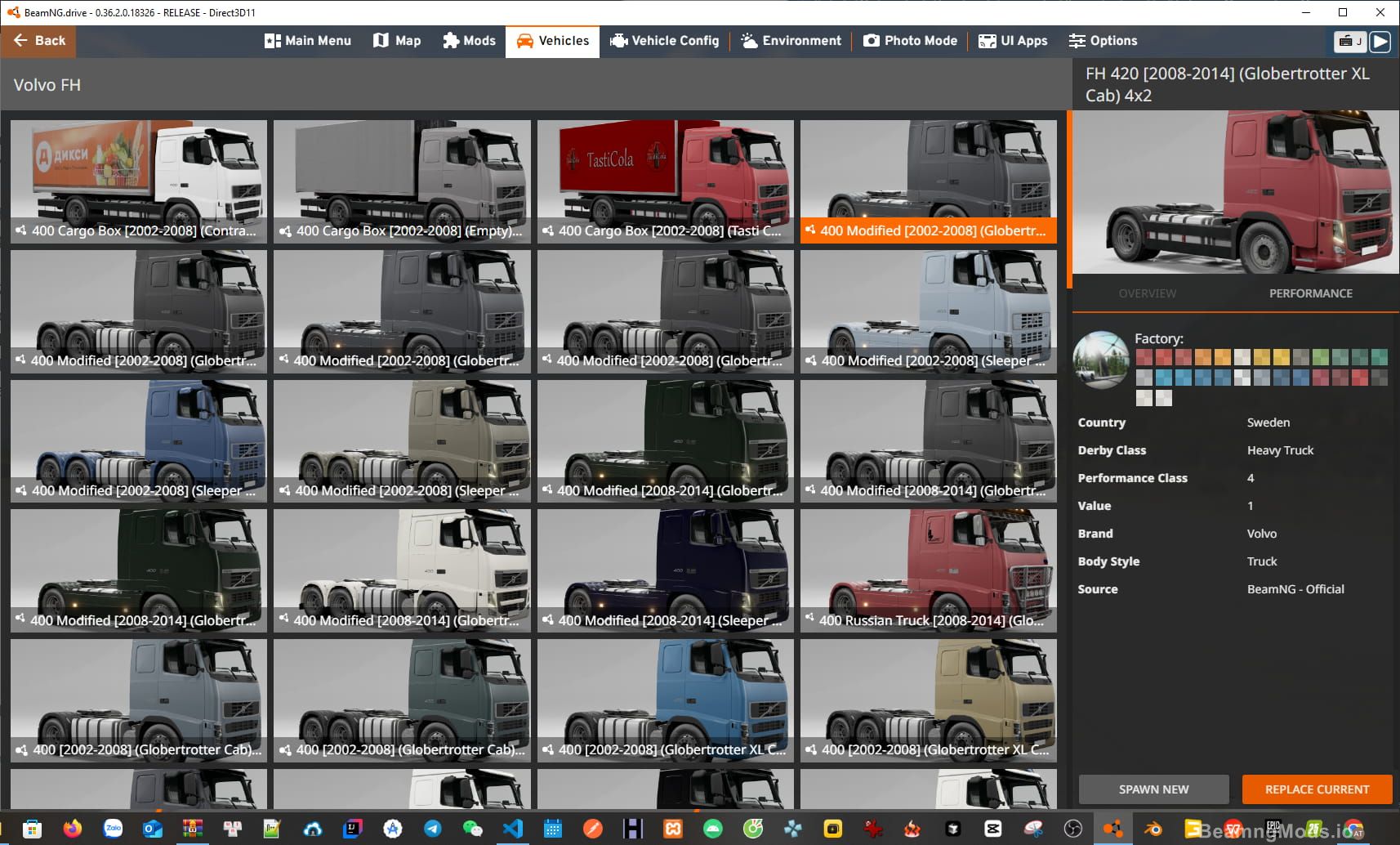
Task: Click the Mods puzzle piece icon
Action: tap(451, 41)
